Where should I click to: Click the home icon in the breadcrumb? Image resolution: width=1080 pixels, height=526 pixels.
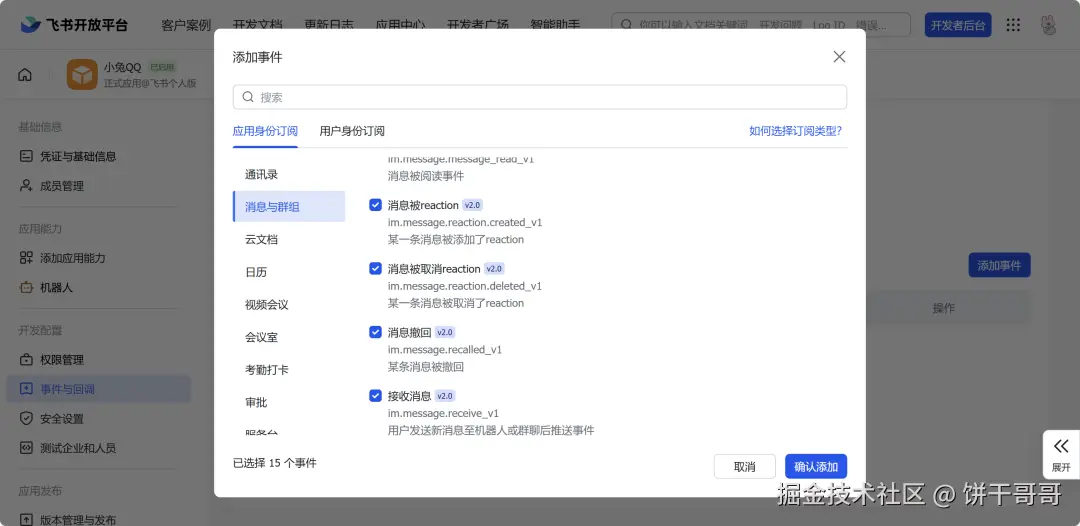(x=25, y=75)
